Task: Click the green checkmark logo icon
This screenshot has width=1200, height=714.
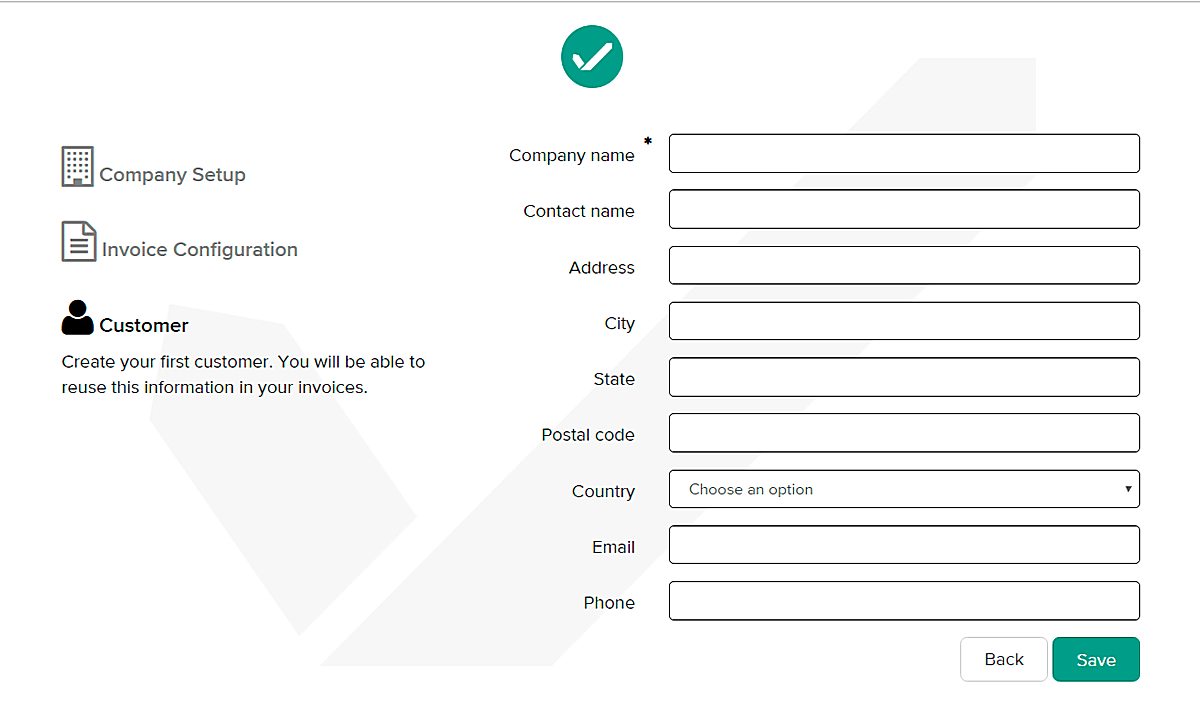Action: click(592, 57)
